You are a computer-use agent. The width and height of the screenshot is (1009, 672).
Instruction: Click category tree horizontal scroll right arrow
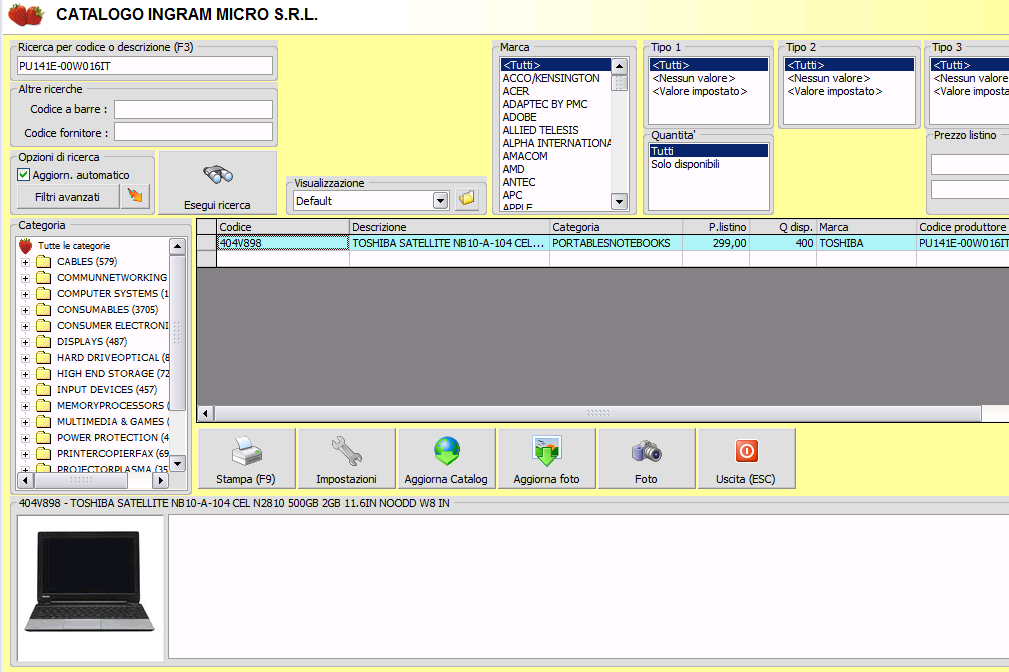[x=161, y=480]
